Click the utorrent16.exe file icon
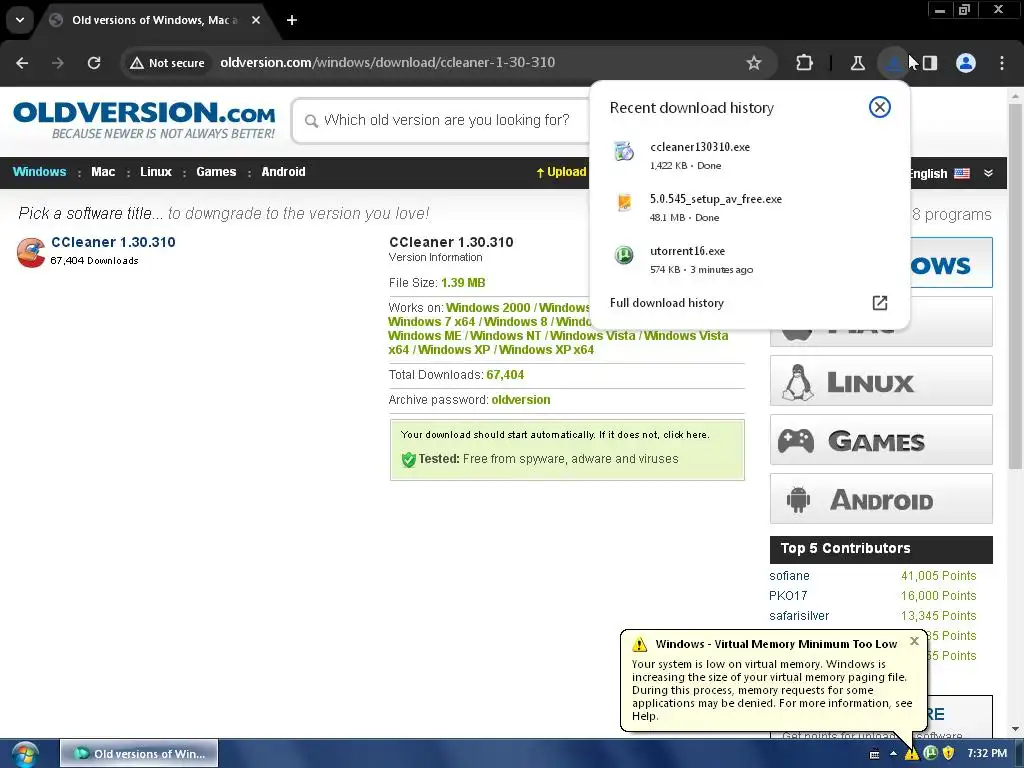This screenshot has width=1024, height=768. (x=624, y=255)
